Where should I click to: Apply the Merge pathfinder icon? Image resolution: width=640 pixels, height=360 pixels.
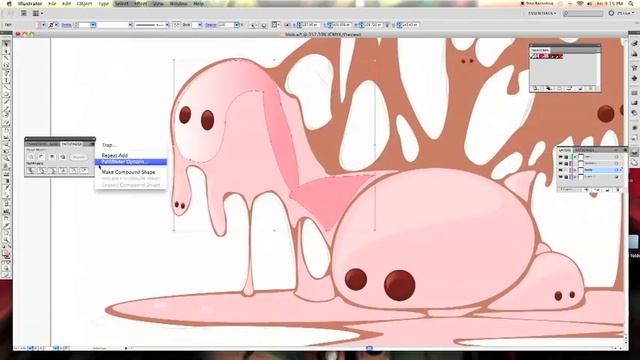coord(52,171)
